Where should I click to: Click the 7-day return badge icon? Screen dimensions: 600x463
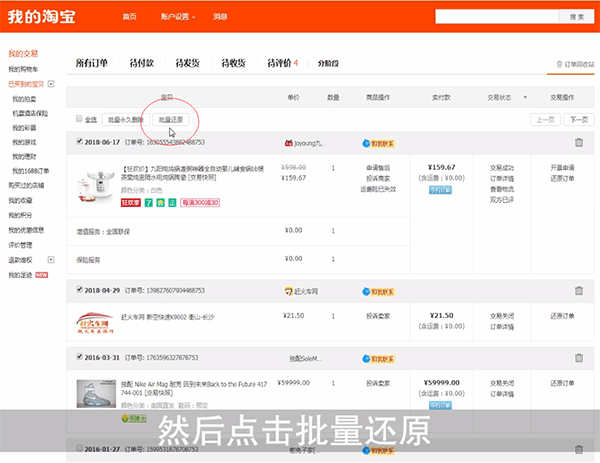(147, 202)
